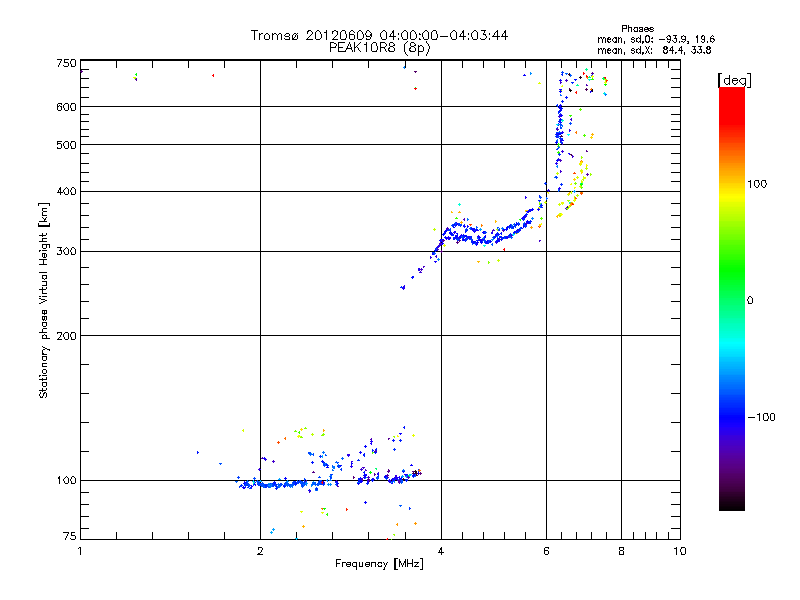Image resolution: width=800 pixels, height=600 pixels.
Task: Click the x-axis tick label '8'
Action: pyautogui.click(x=621, y=551)
